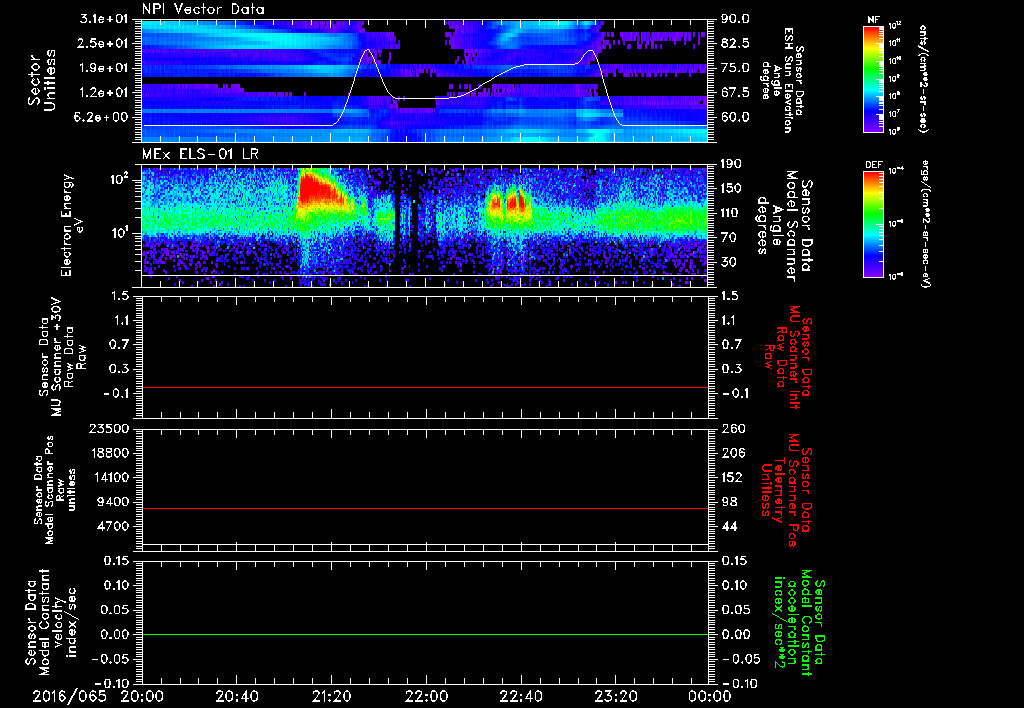Click the "190" scanner angle tick
The image size is (1024, 708).
(731, 164)
